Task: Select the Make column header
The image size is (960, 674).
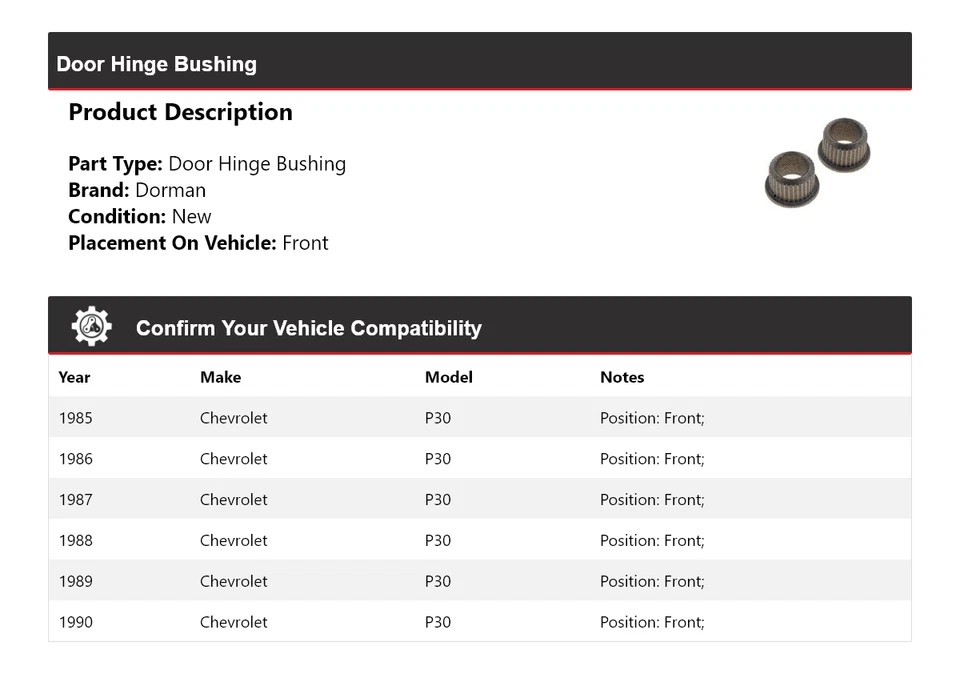Action: tap(220, 377)
